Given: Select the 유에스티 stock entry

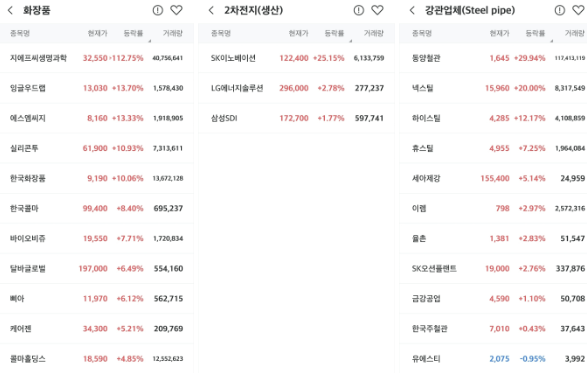Looking at the screenshot, I should 493,359.
